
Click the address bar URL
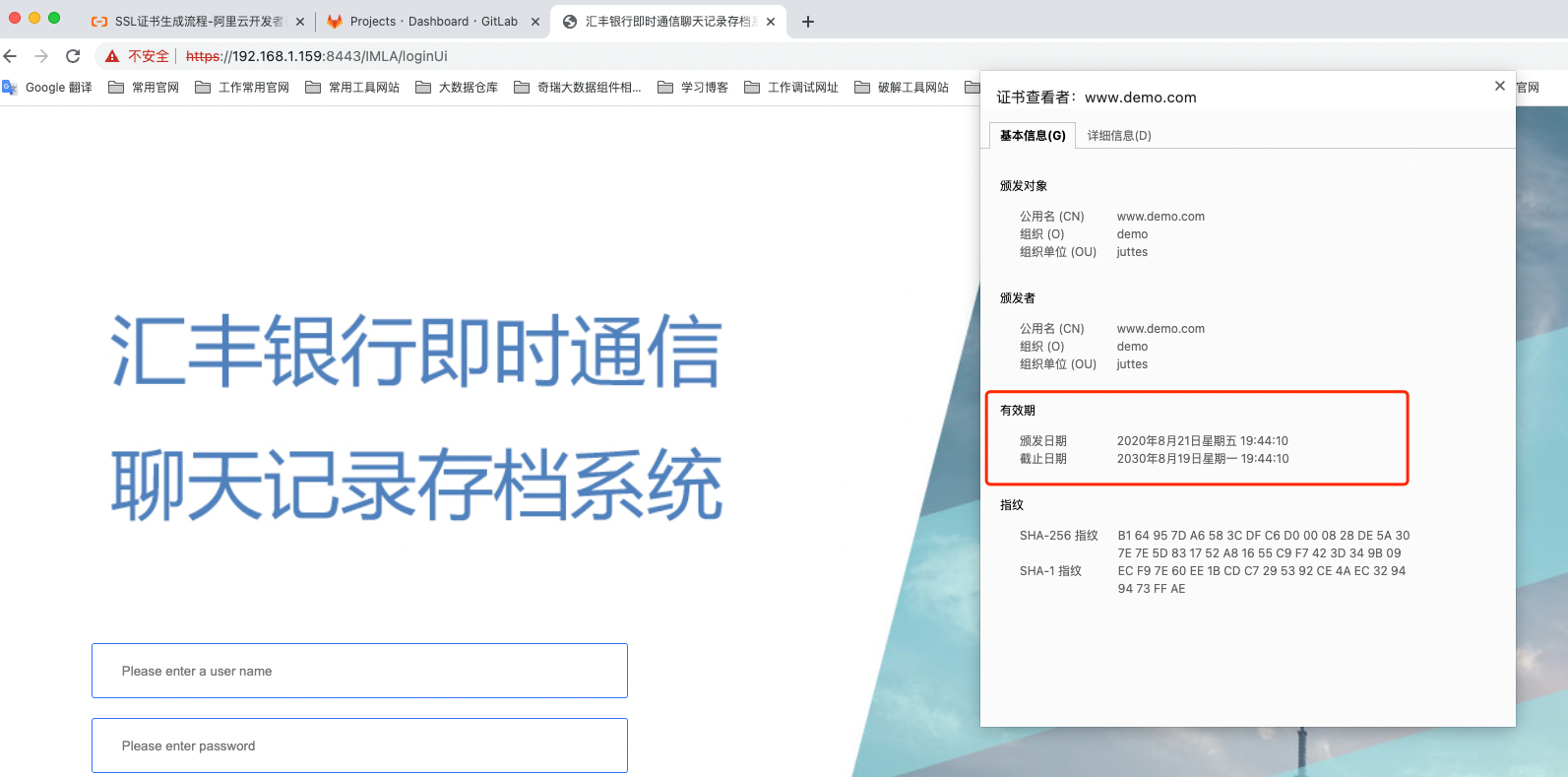coord(317,56)
